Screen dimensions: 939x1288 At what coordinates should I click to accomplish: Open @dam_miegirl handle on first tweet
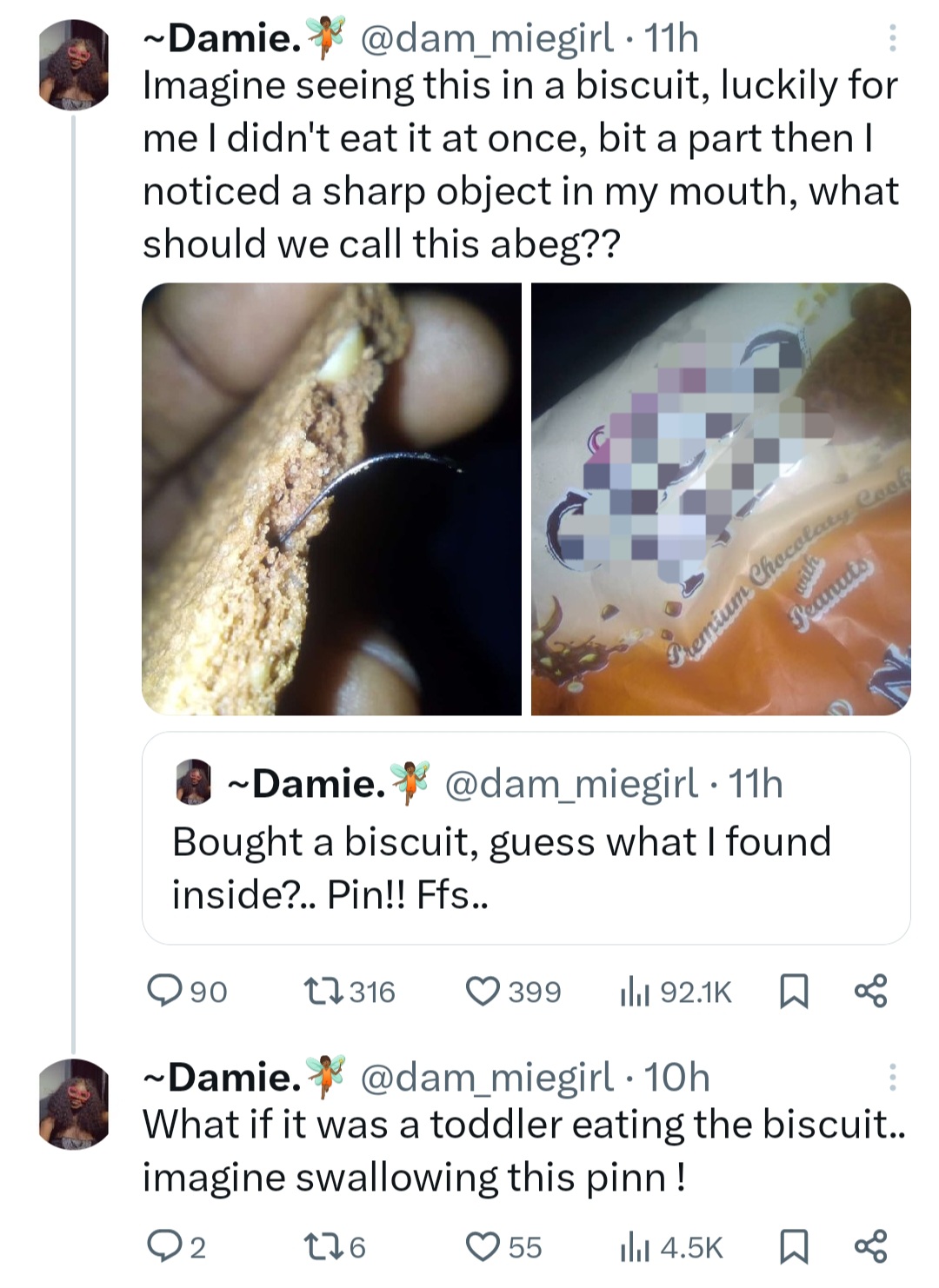pyautogui.click(x=485, y=38)
